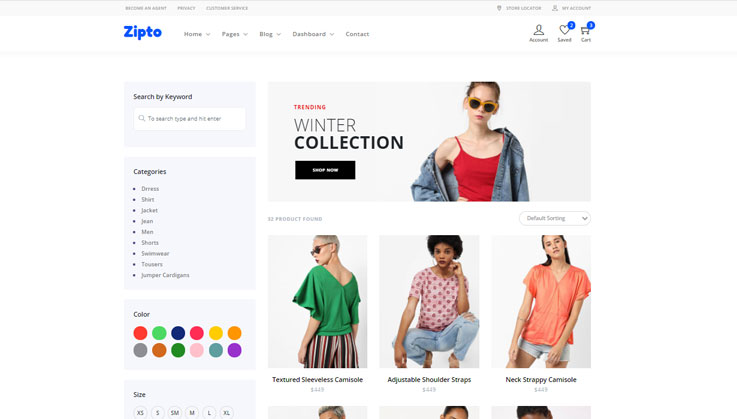737x419 pixels.
Task: Click the Saved heart icon
Action: coord(565,31)
